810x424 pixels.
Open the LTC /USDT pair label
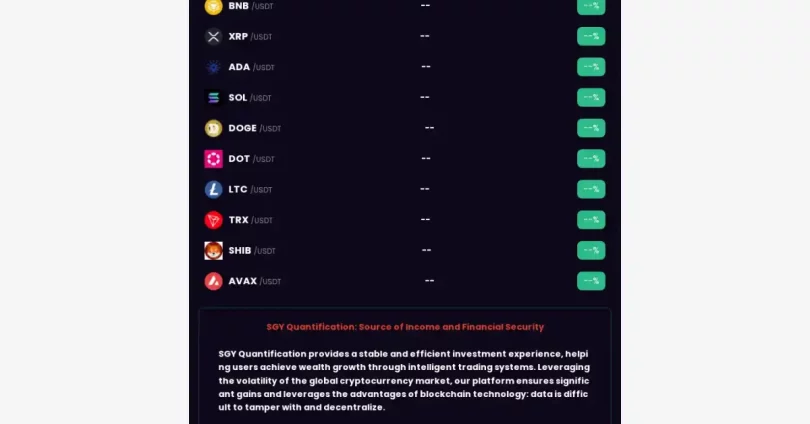click(251, 190)
